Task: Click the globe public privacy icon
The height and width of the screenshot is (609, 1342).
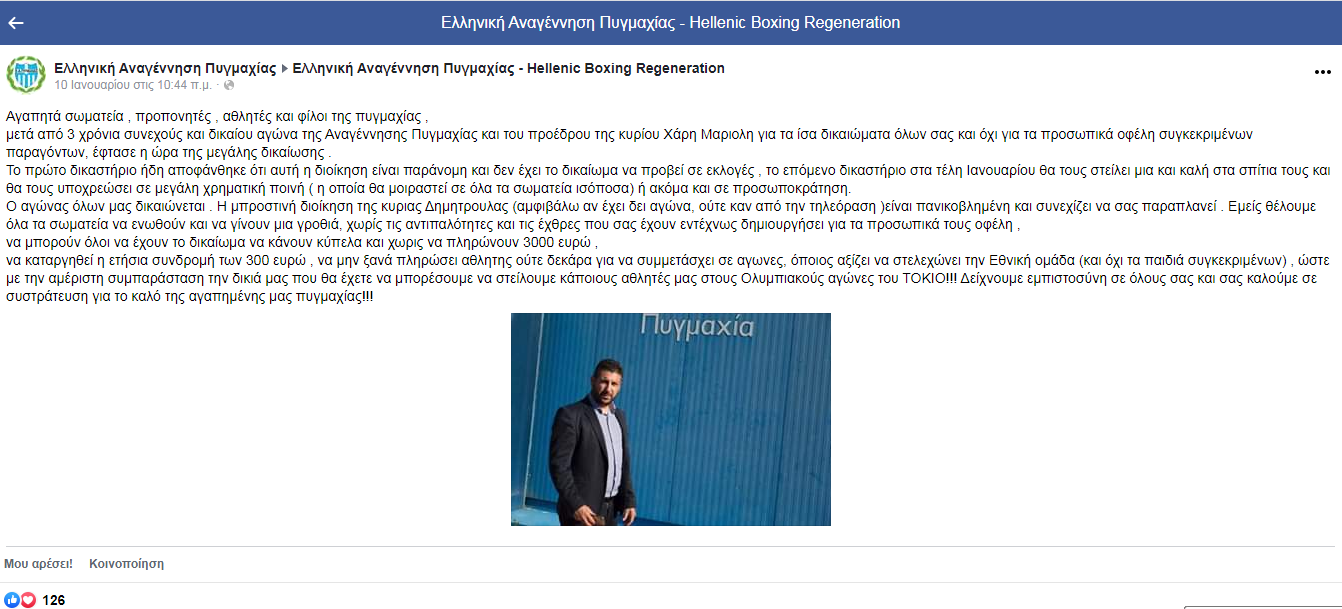Action: 229,86
